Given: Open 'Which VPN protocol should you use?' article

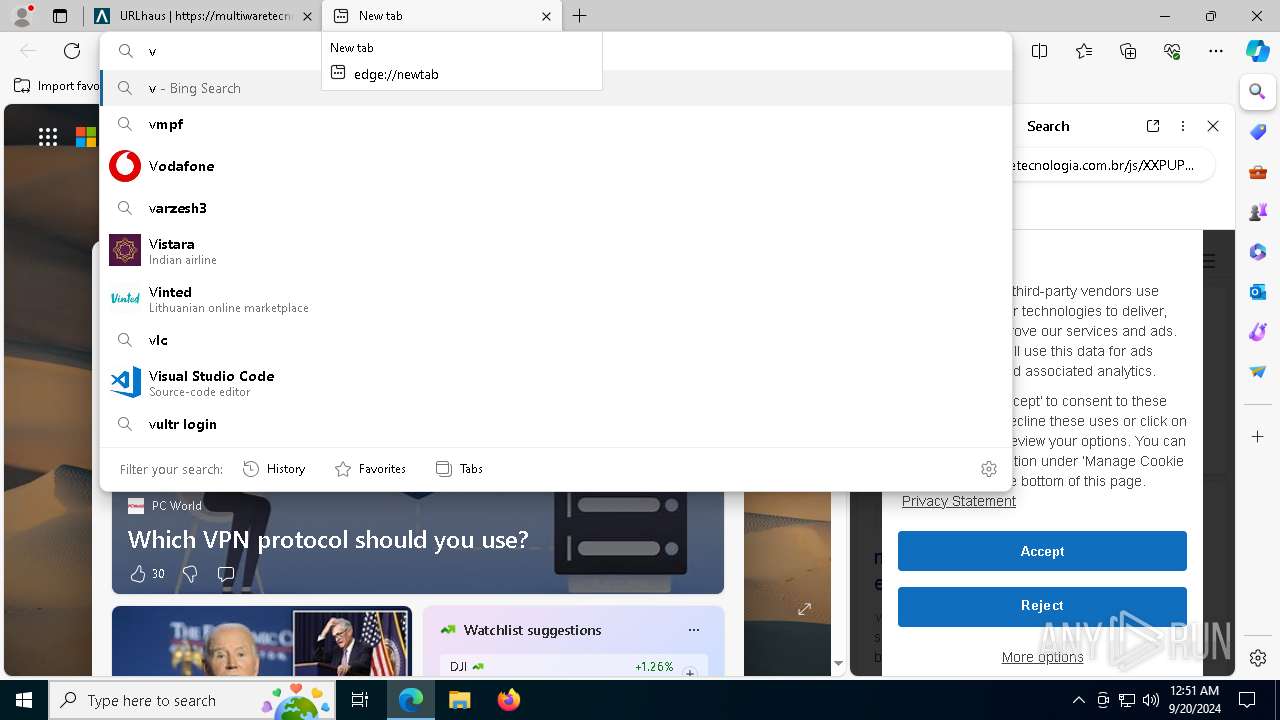Looking at the screenshot, I should click(328, 540).
